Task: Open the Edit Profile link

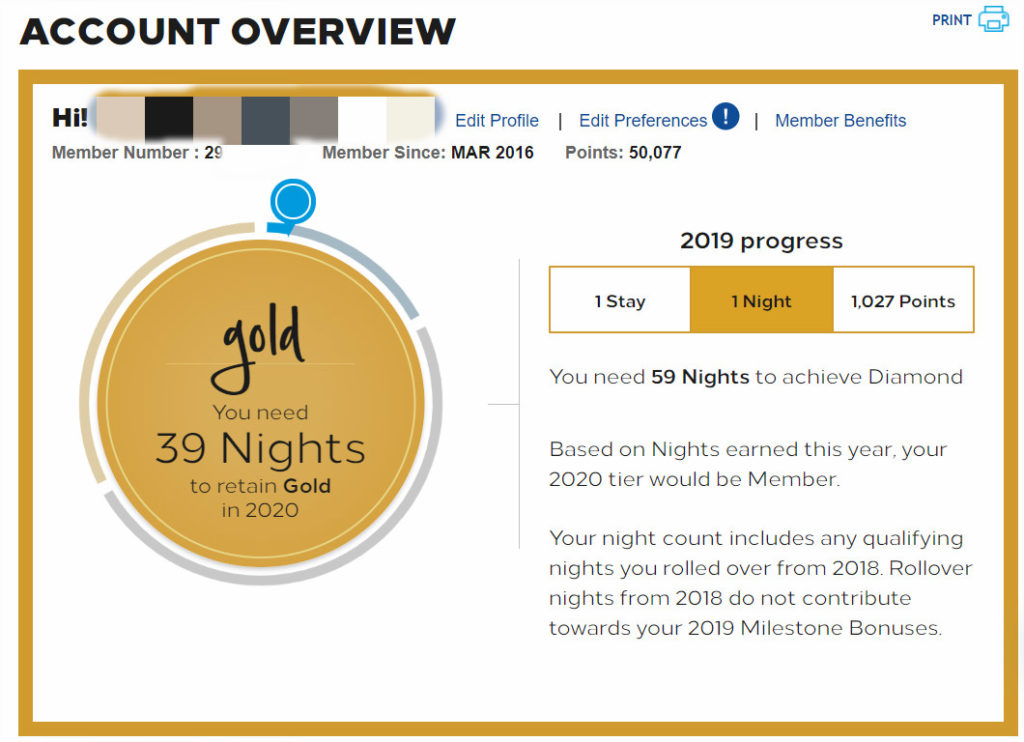Action: [x=497, y=121]
